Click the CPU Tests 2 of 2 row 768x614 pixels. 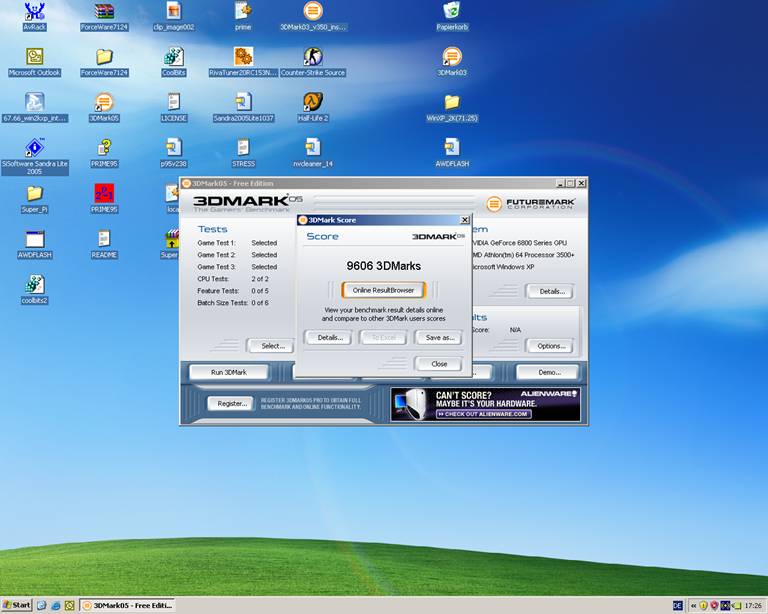(233, 279)
